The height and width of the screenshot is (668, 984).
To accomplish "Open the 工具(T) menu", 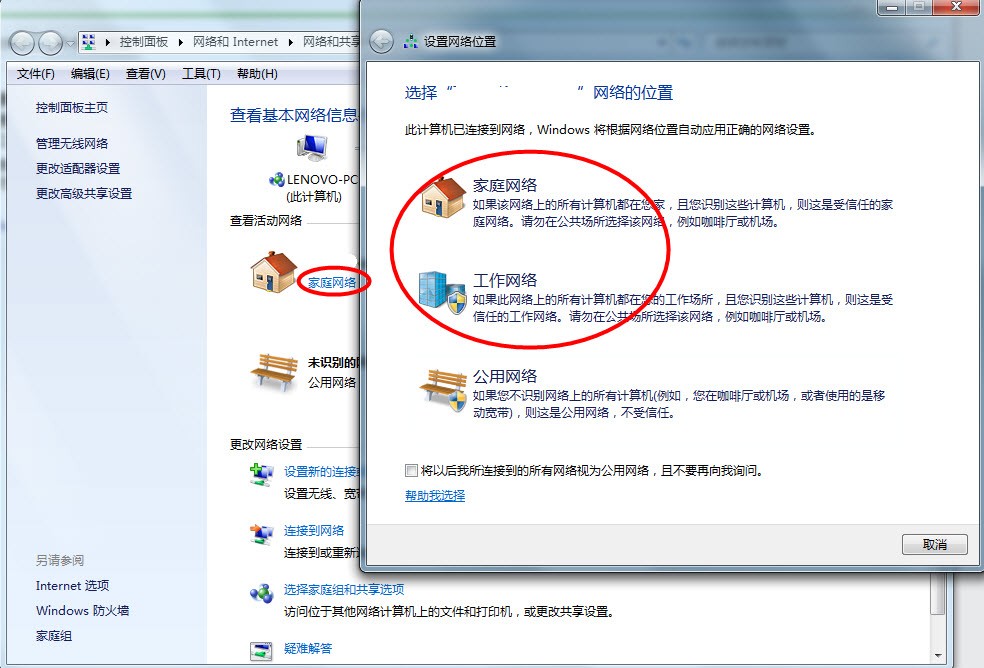I will coord(201,74).
